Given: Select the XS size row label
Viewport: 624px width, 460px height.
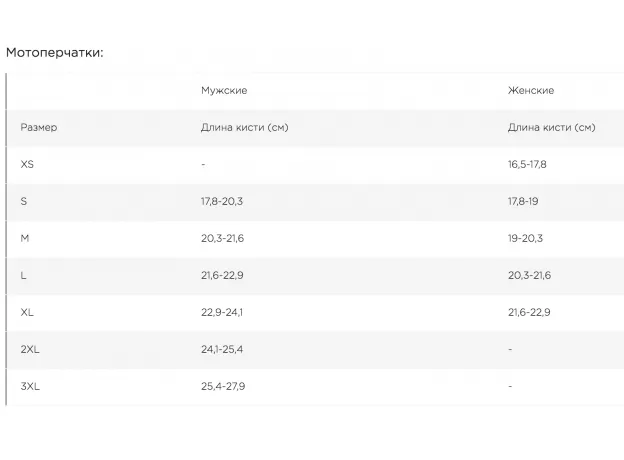Looking at the screenshot, I should (x=27, y=164).
